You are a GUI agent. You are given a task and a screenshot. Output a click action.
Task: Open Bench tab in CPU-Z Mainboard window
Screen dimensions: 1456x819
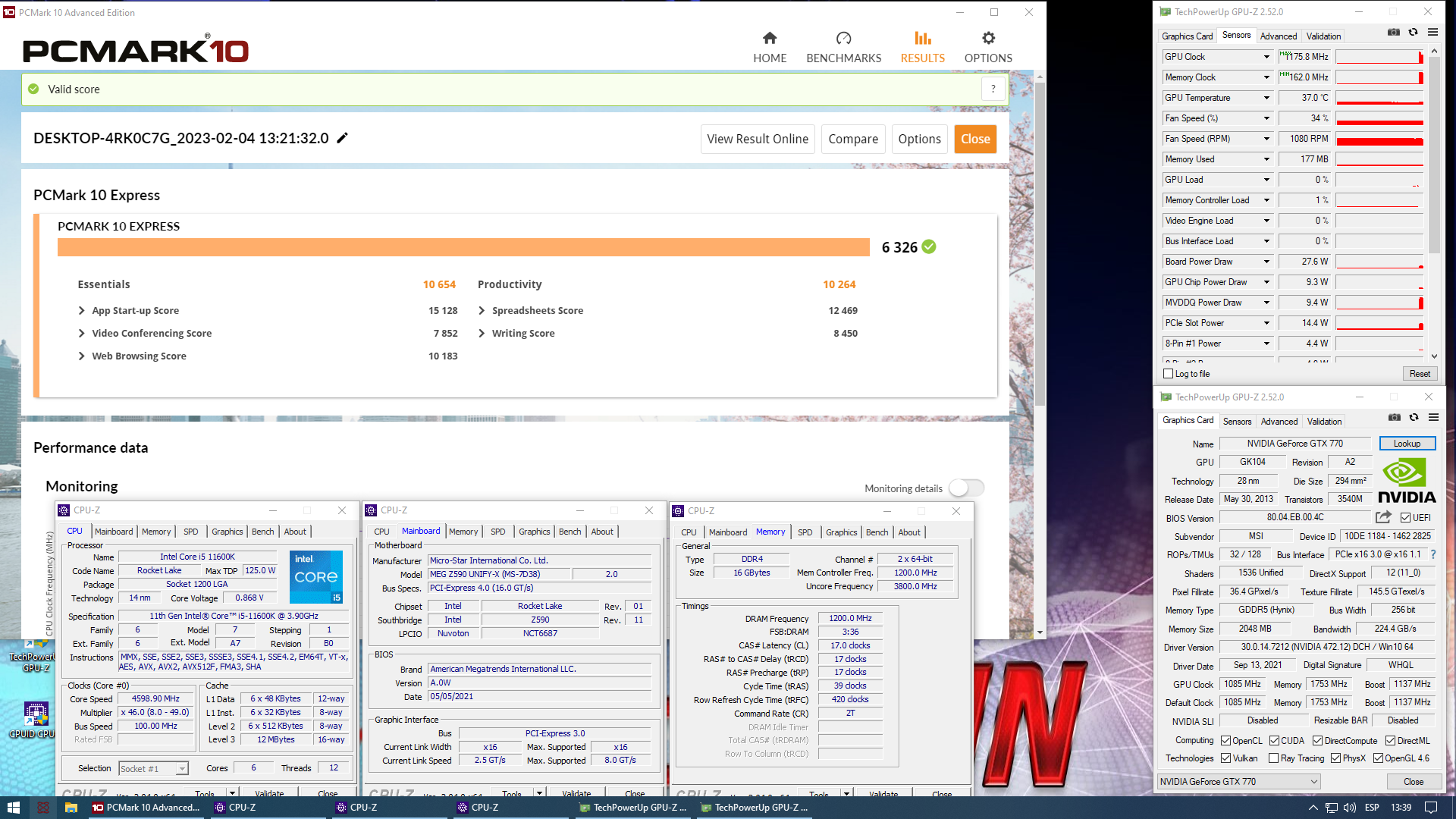(570, 532)
